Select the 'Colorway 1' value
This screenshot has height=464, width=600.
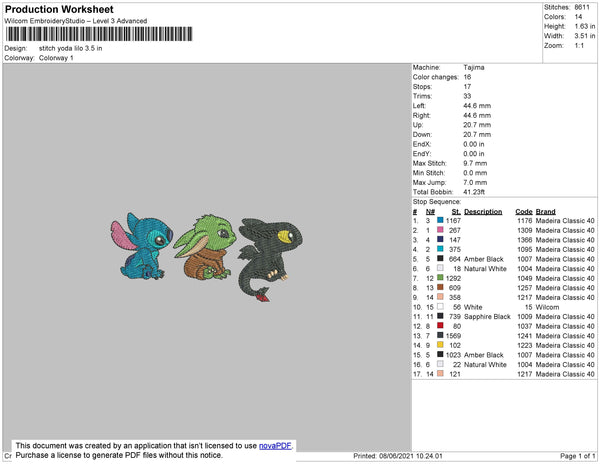click(x=56, y=58)
